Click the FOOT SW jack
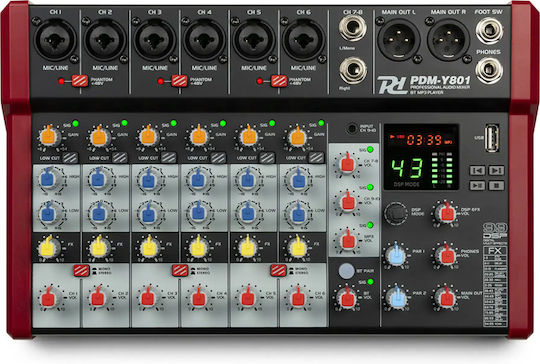 click(x=489, y=31)
